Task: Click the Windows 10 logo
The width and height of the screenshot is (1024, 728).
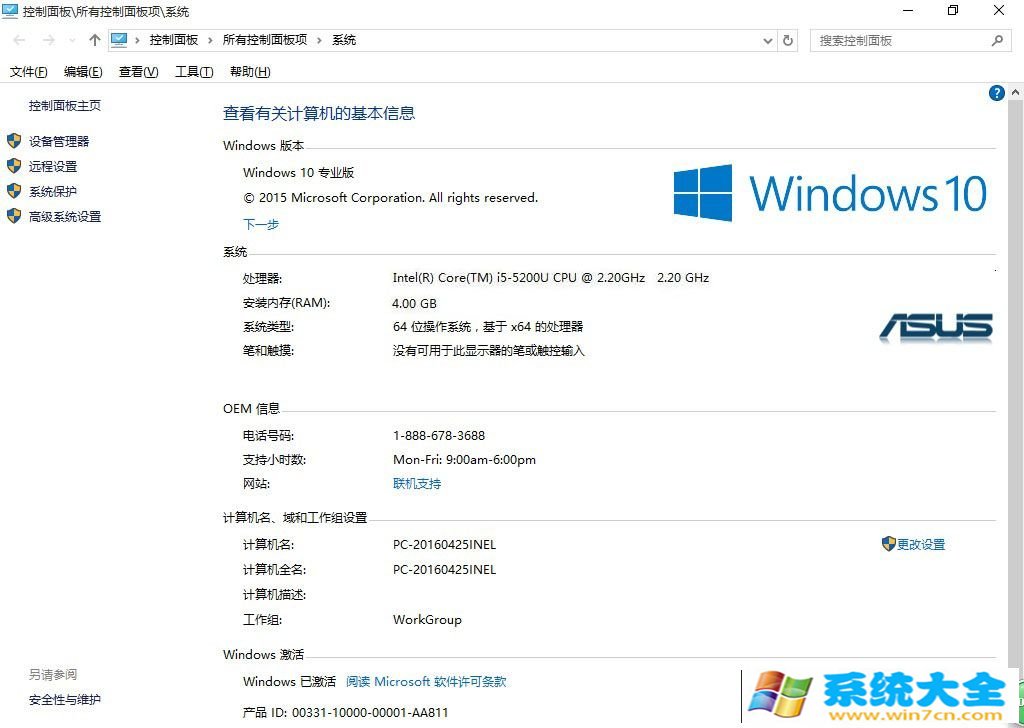Action: point(830,193)
